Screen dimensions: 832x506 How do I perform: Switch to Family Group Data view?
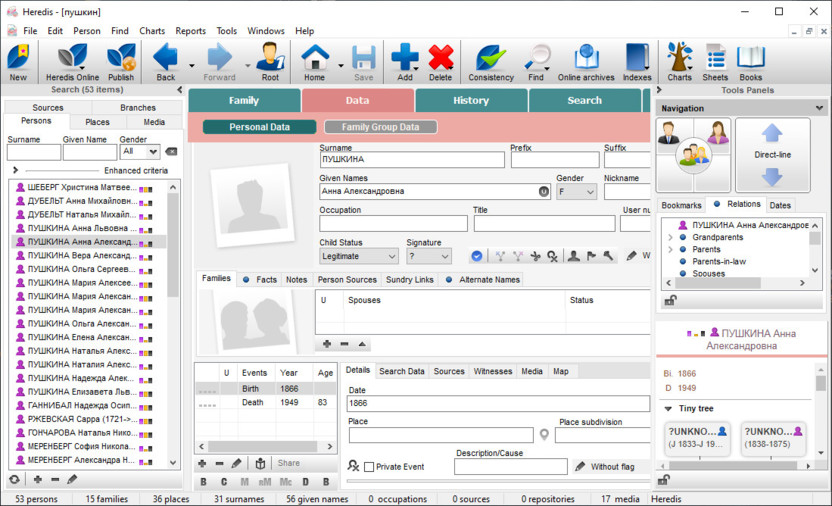[x=380, y=127]
